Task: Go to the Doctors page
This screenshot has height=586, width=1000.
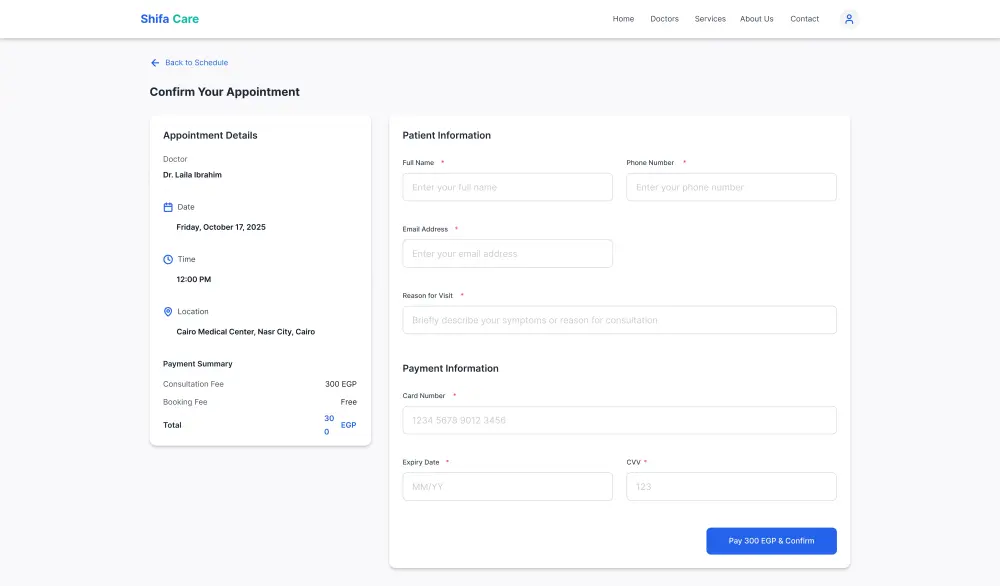Action: [664, 19]
